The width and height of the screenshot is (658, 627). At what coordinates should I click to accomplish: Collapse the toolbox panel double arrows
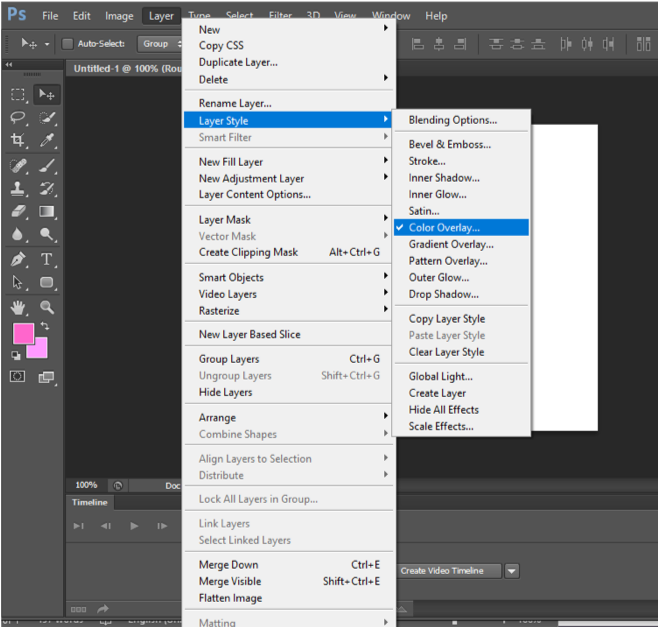(9, 65)
